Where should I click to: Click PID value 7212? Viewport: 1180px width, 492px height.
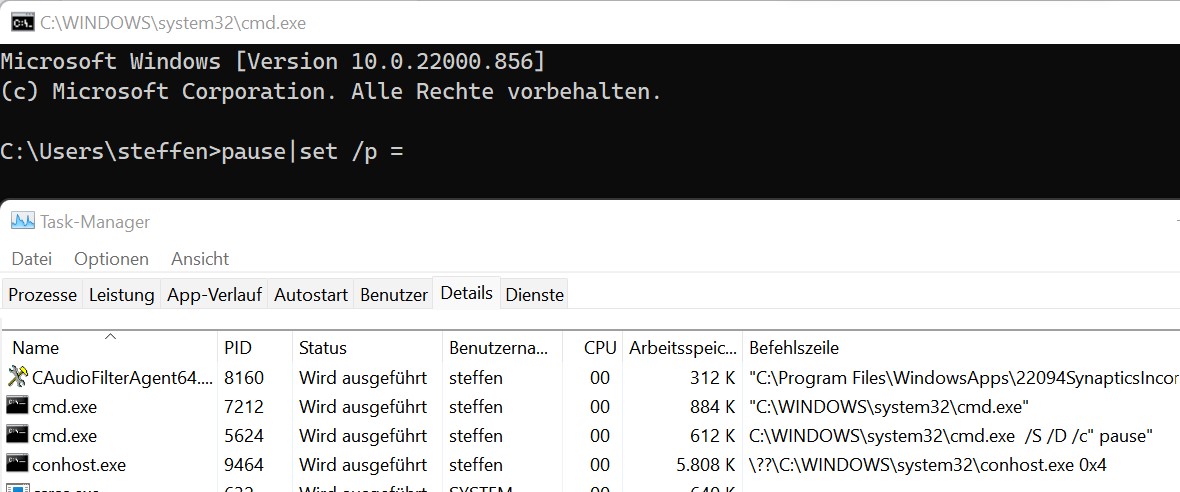click(x=244, y=407)
